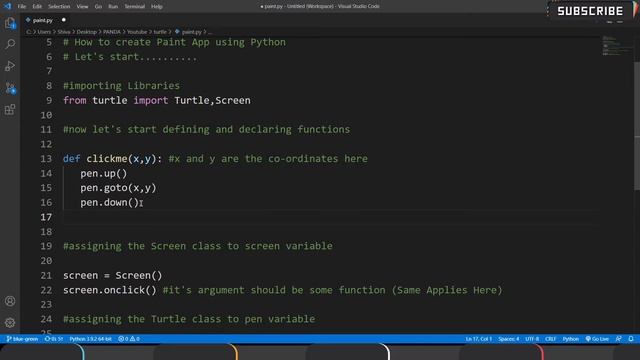This screenshot has height=360, width=640.
Task: Open the Explorer view in activity bar
Action: (10, 23)
